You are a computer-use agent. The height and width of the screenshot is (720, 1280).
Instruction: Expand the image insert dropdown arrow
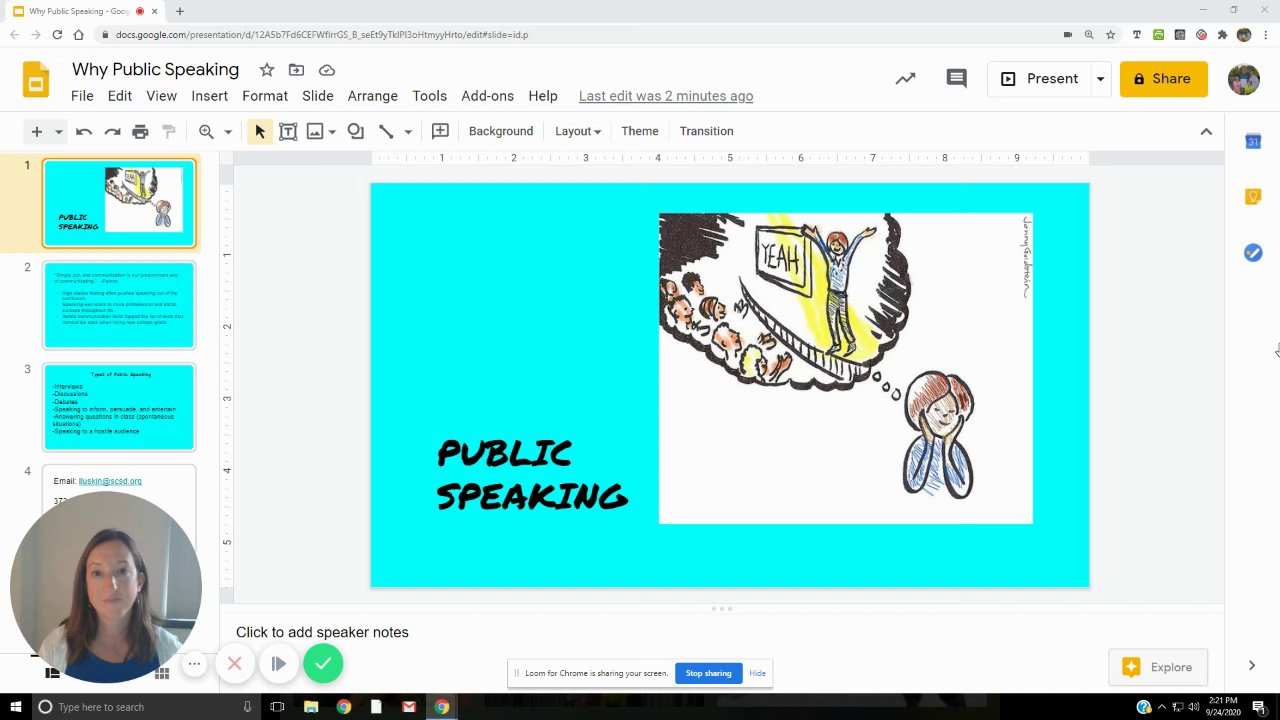[332, 132]
